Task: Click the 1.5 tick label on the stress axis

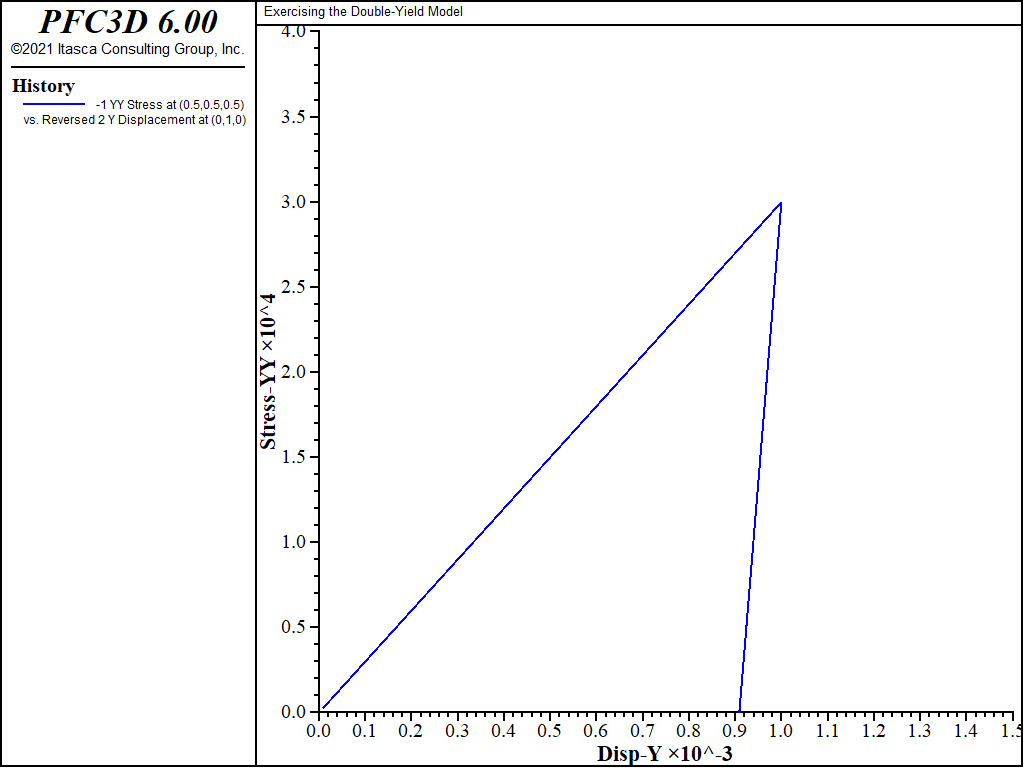Action: 292,457
